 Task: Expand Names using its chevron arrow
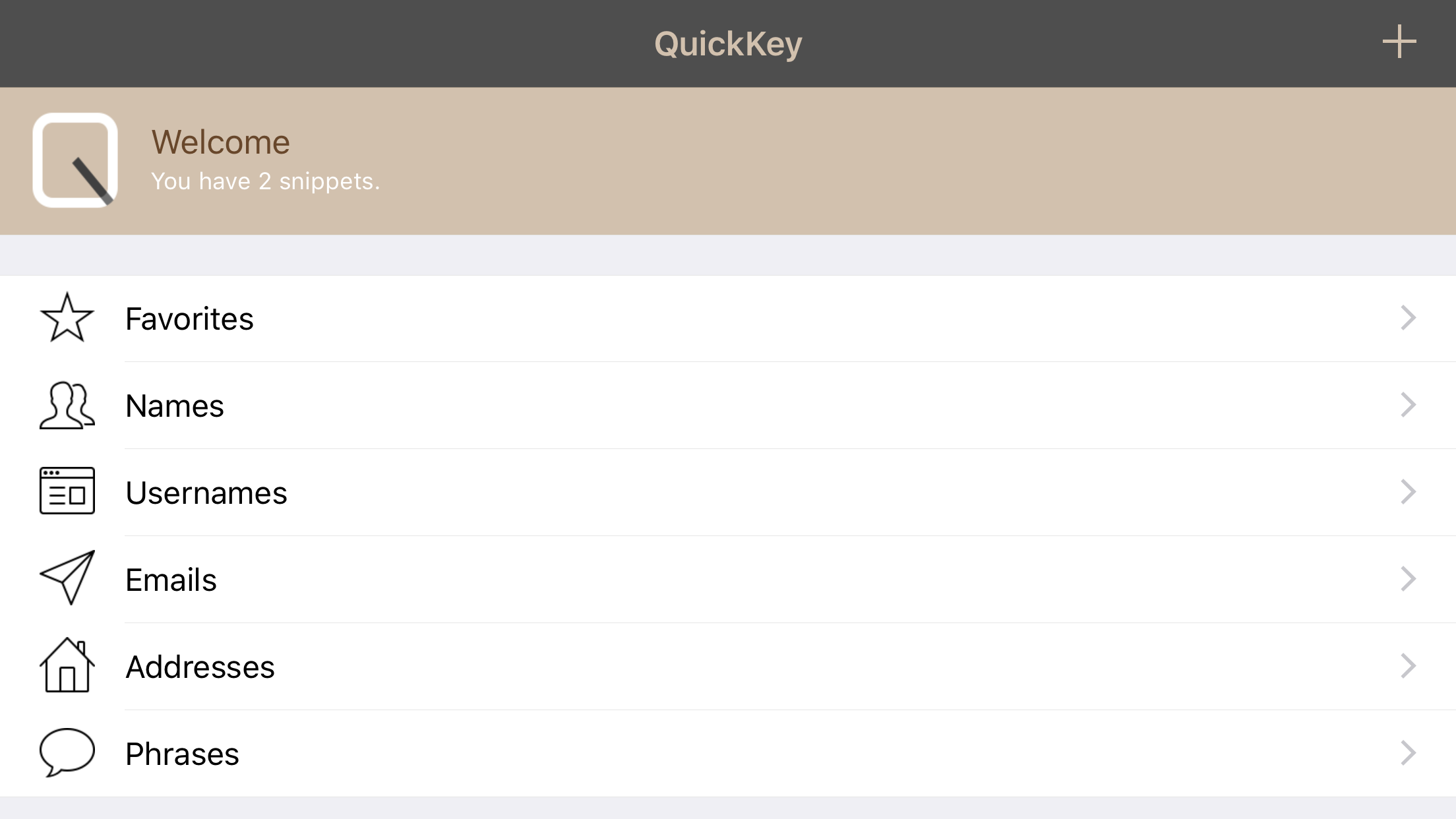click(x=1408, y=405)
